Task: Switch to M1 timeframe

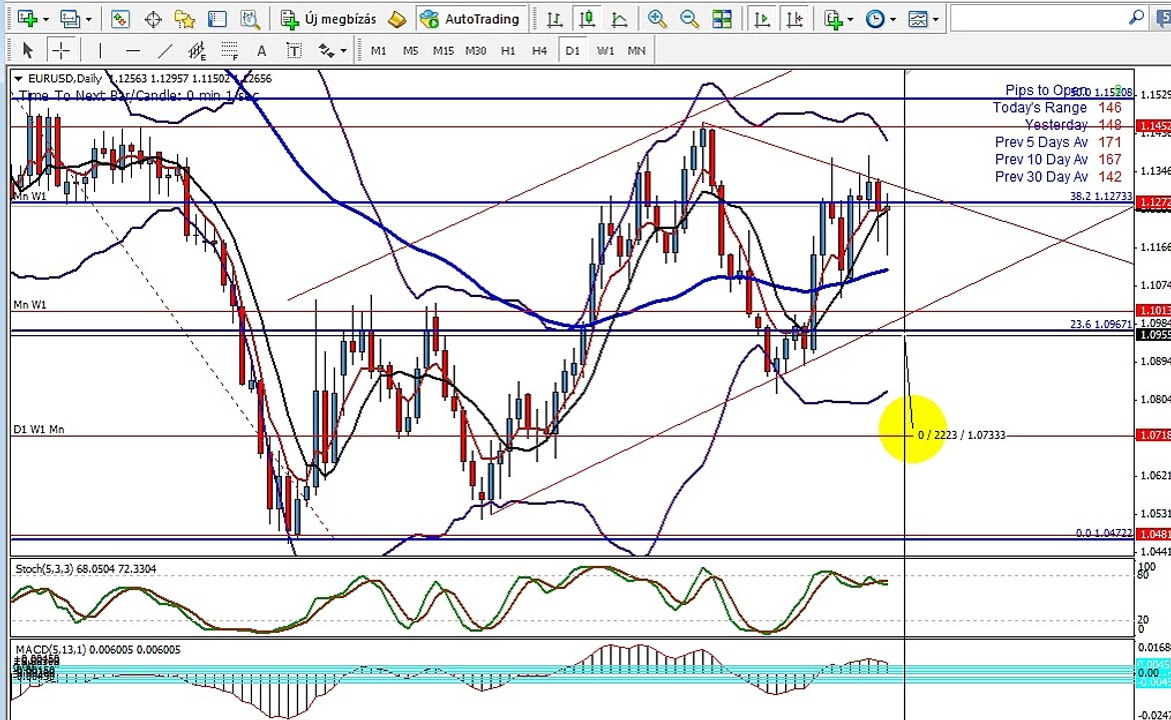Action: point(379,51)
